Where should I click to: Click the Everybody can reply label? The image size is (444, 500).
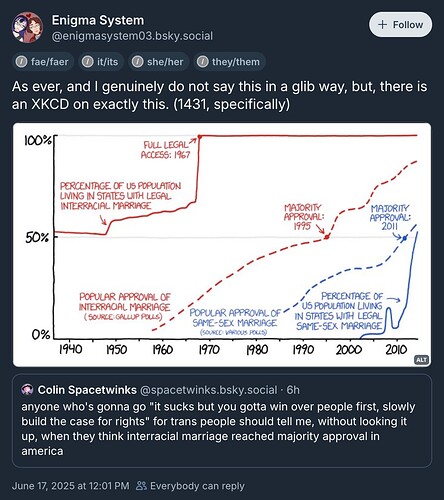point(197,486)
